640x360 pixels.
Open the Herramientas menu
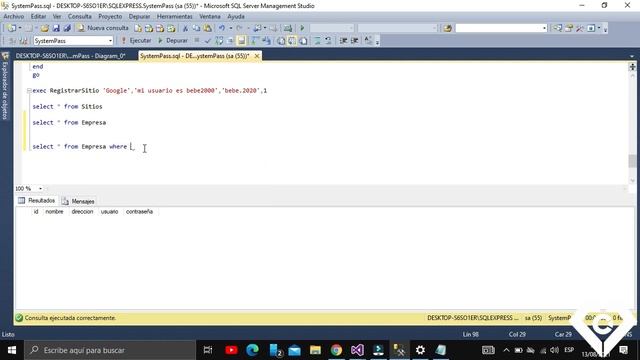coord(175,16)
